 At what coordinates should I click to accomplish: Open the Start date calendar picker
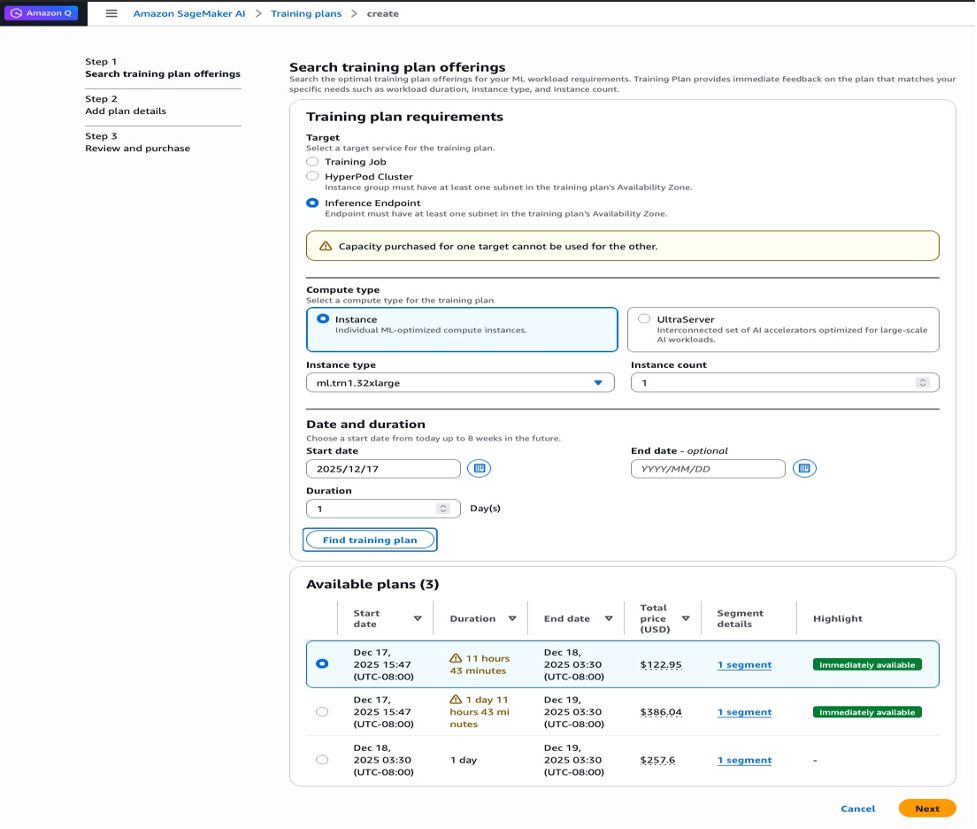[x=477, y=468]
